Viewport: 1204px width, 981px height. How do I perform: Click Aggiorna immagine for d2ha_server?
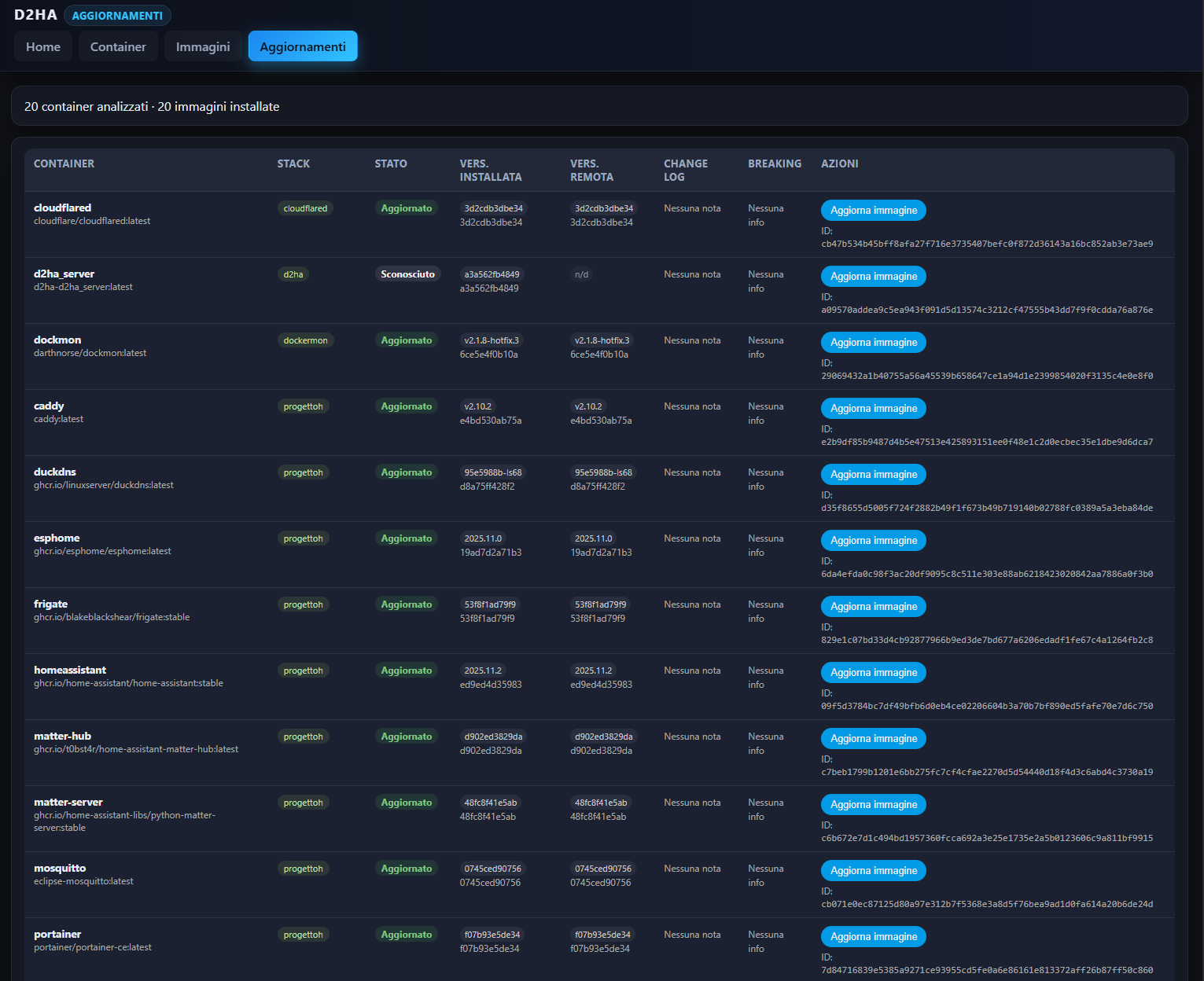coord(874,277)
